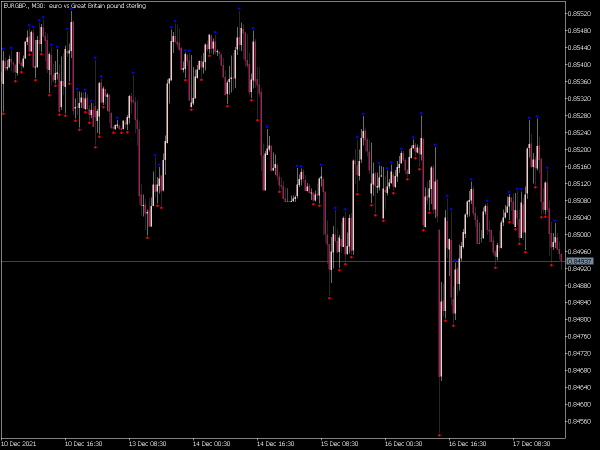The image size is (600, 450).
Task: Click the 17 Dec 08:30 time label
Action: [x=532, y=443]
